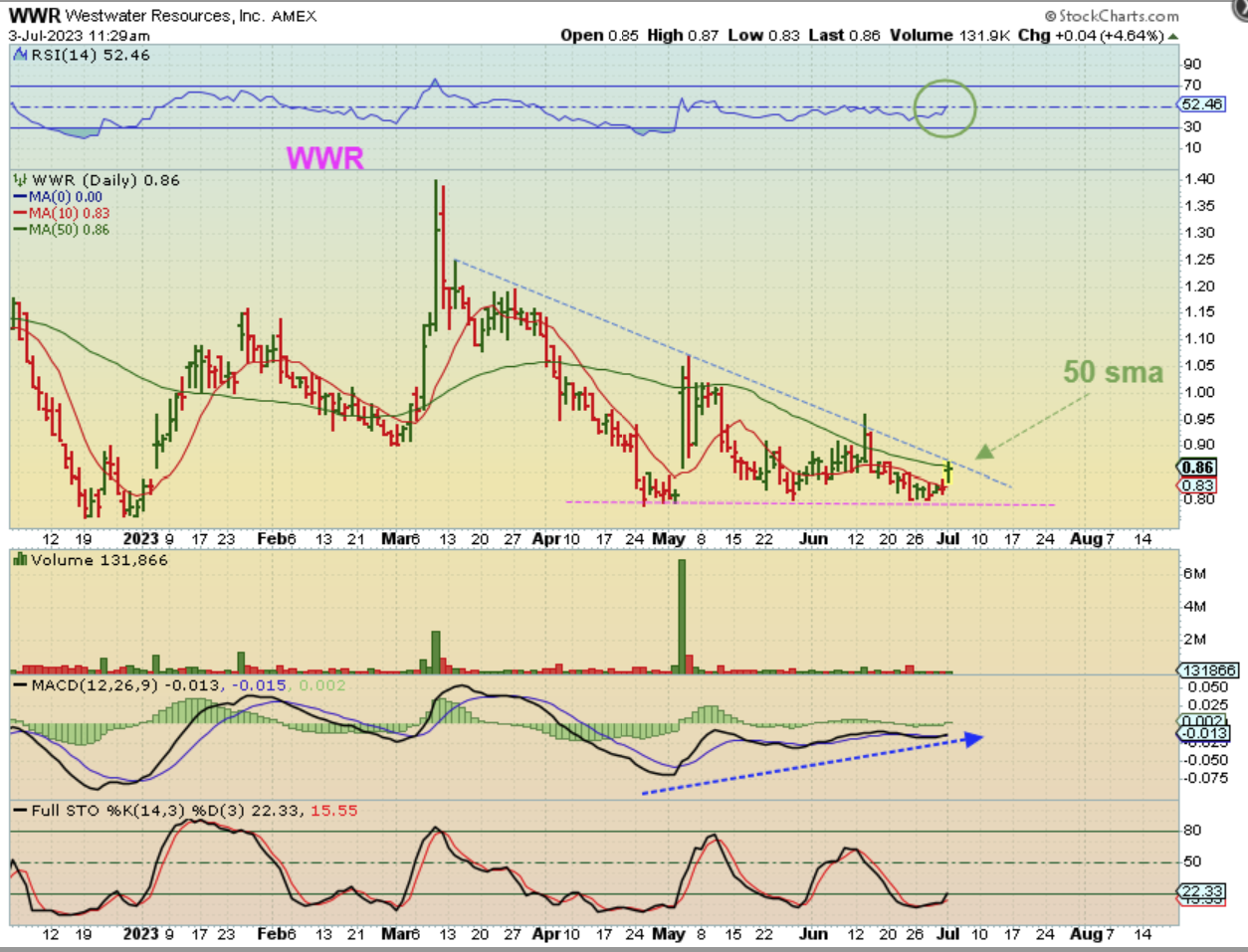Click the 0.050 MACD axis label

coord(1207,686)
